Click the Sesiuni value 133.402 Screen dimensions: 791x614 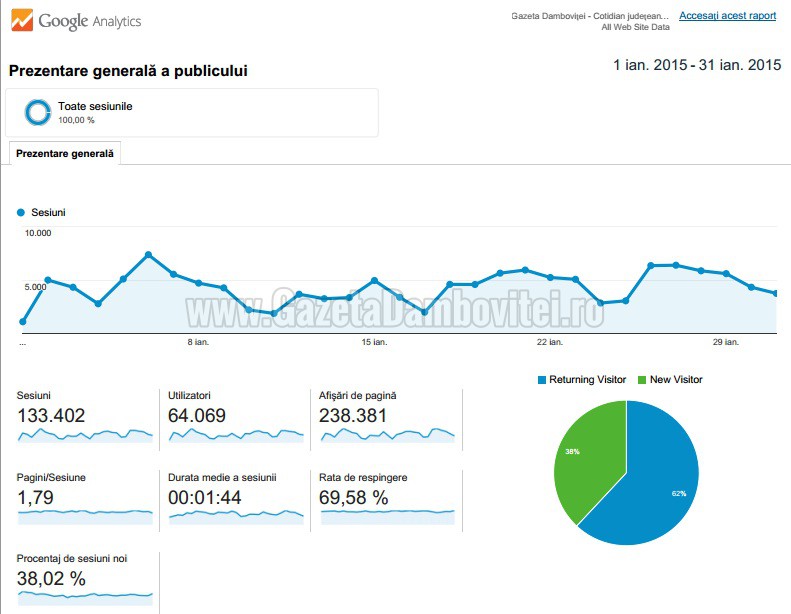click(x=51, y=416)
